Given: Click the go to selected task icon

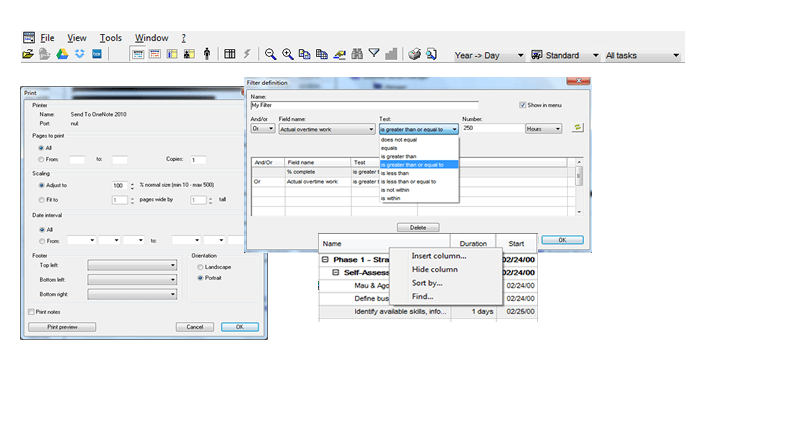Looking at the screenshot, I should (x=339, y=54).
